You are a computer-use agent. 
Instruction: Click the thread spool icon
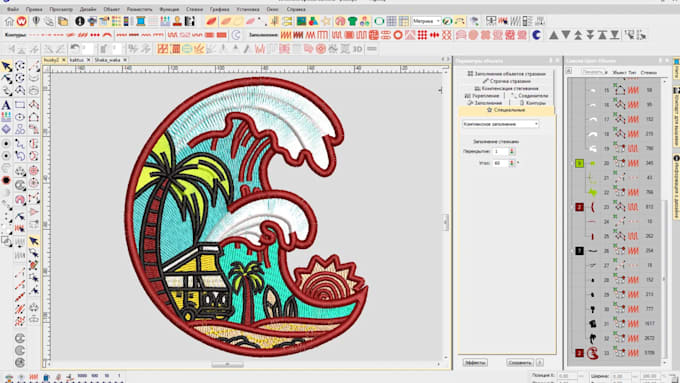(141, 21)
